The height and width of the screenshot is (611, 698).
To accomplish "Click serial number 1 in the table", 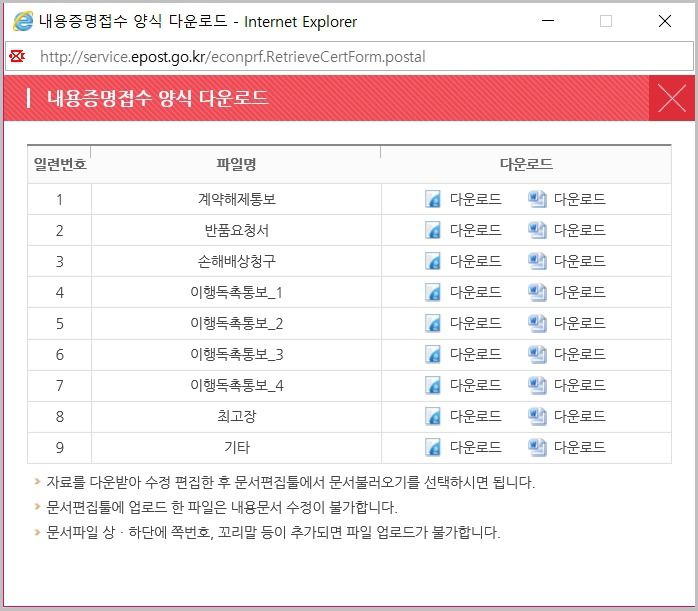I will click(x=60, y=199).
